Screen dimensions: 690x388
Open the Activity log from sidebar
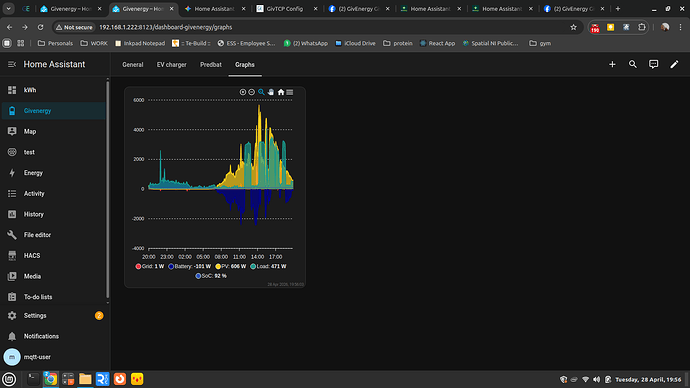(53, 194)
